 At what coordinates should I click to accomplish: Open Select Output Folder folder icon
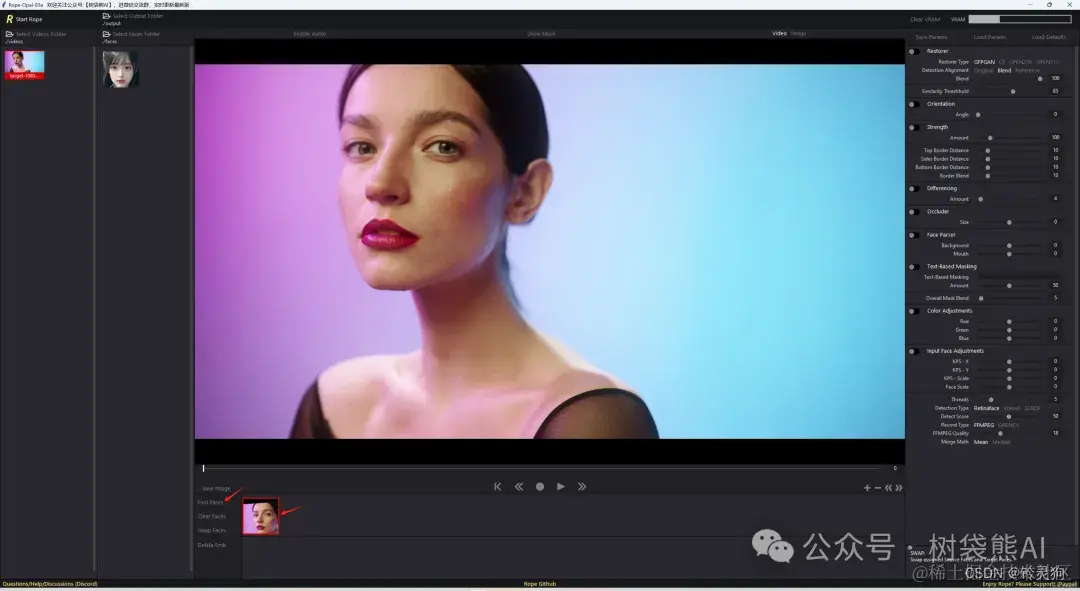[x=106, y=16]
